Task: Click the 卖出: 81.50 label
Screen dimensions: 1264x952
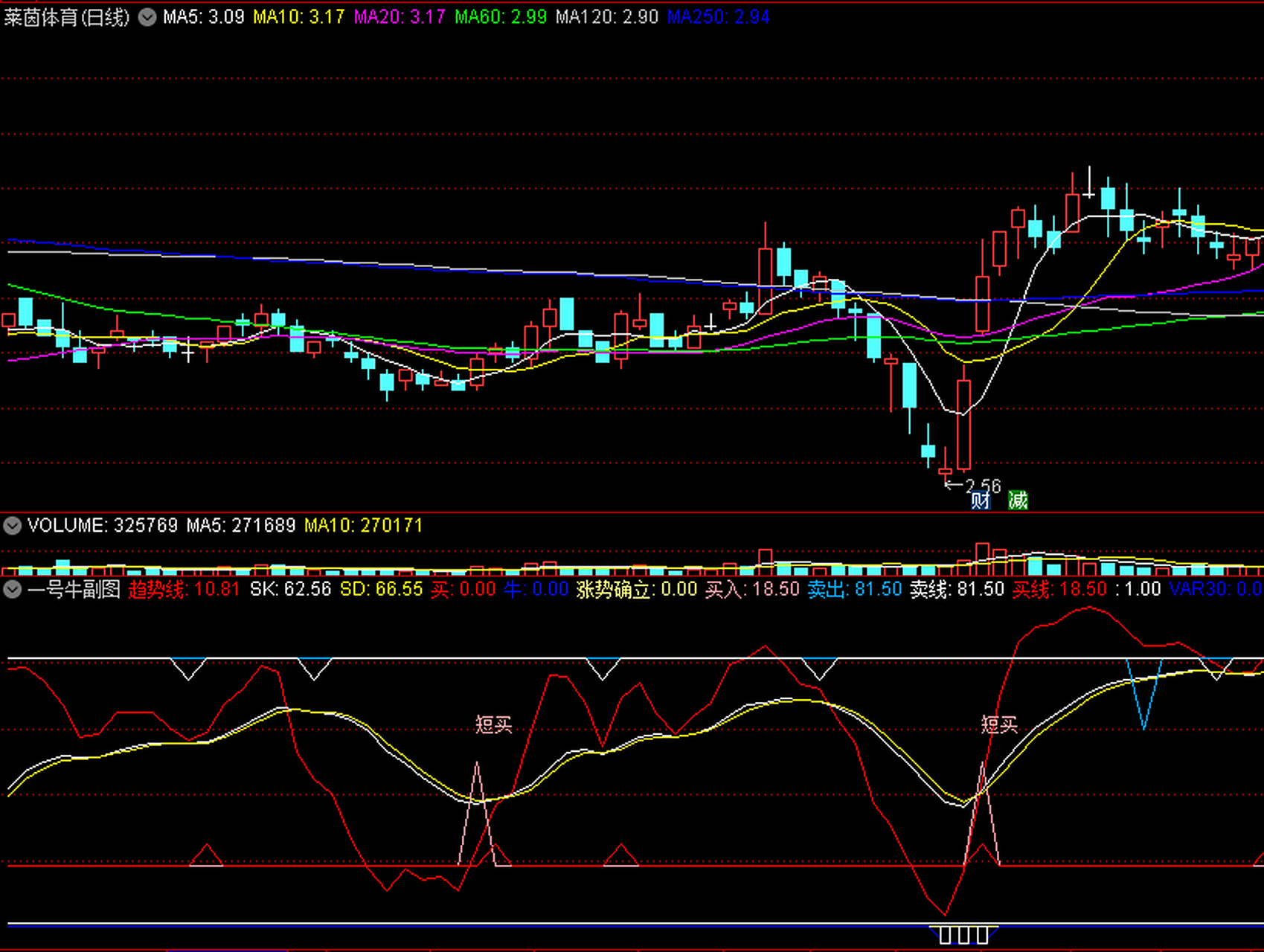Action: pyautogui.click(x=854, y=590)
